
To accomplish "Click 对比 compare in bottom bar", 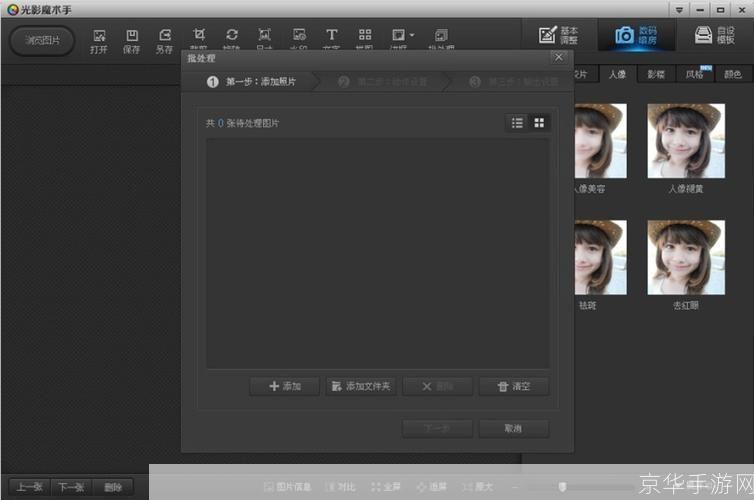I will pyautogui.click(x=340, y=487).
